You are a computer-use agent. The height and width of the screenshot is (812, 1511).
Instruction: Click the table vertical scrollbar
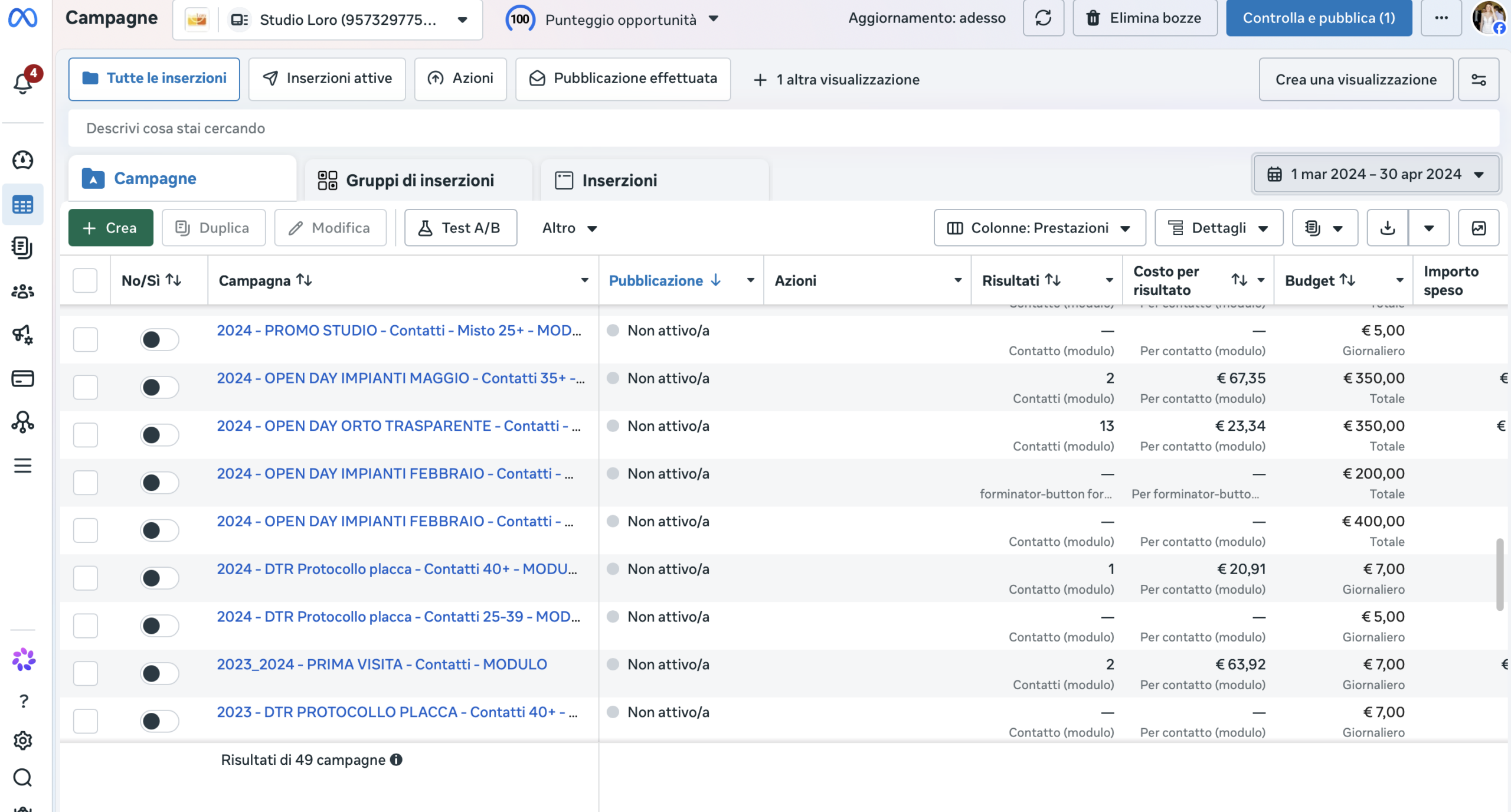1500,575
